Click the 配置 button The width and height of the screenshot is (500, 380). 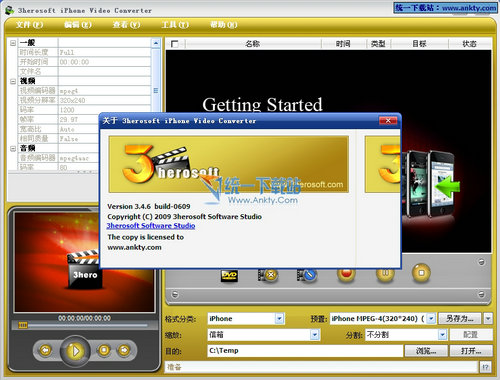tap(471, 334)
